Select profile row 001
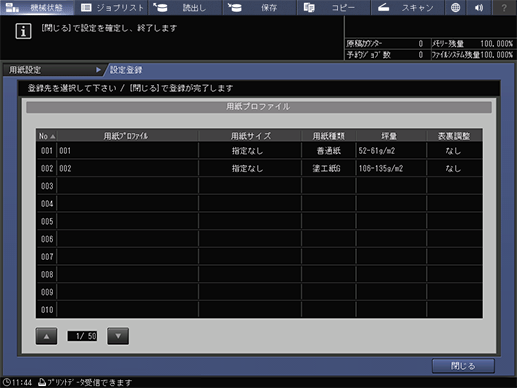The height and width of the screenshot is (388, 517). click(259, 151)
